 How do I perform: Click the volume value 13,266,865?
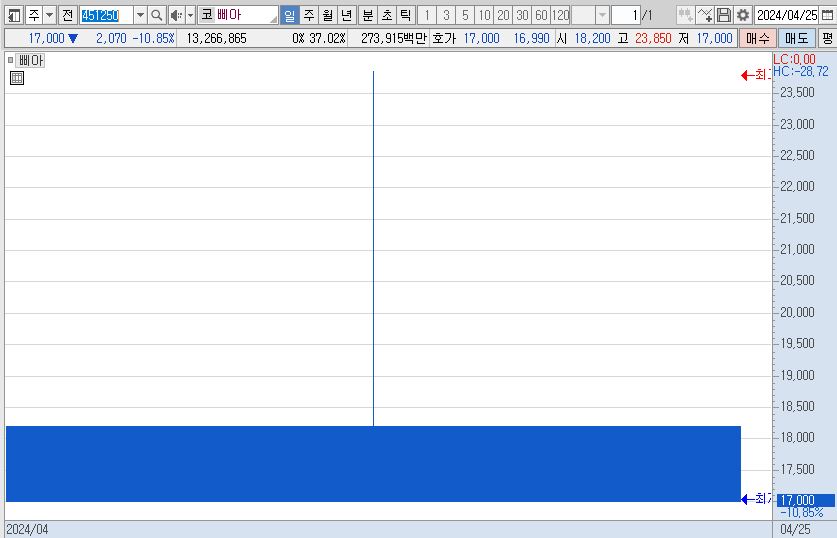click(x=216, y=38)
